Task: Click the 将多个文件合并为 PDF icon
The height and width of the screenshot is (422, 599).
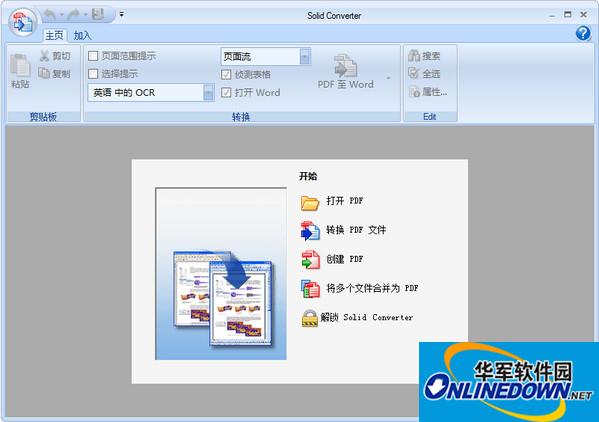Action: point(310,289)
